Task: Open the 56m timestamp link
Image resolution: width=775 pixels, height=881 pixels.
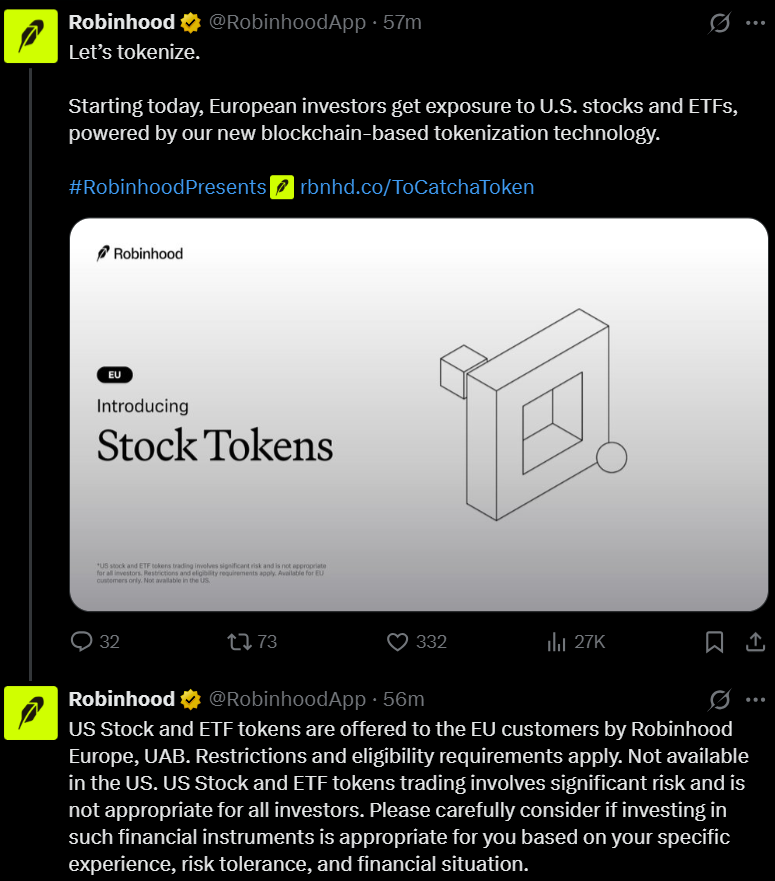Action: point(404,698)
